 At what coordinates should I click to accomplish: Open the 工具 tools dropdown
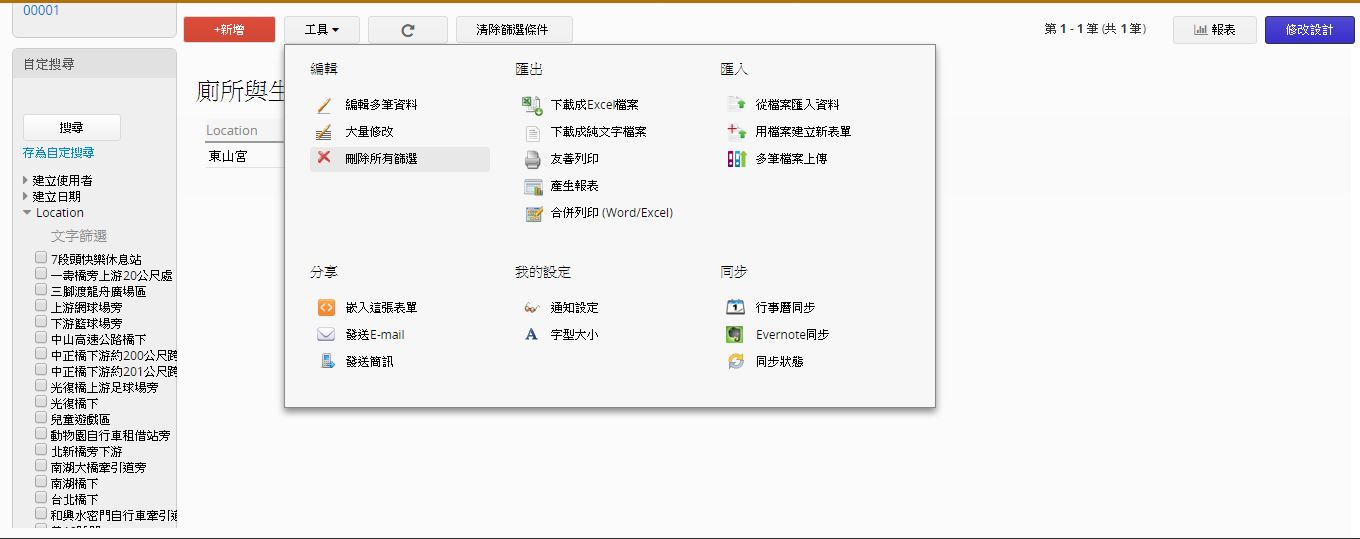click(322, 30)
